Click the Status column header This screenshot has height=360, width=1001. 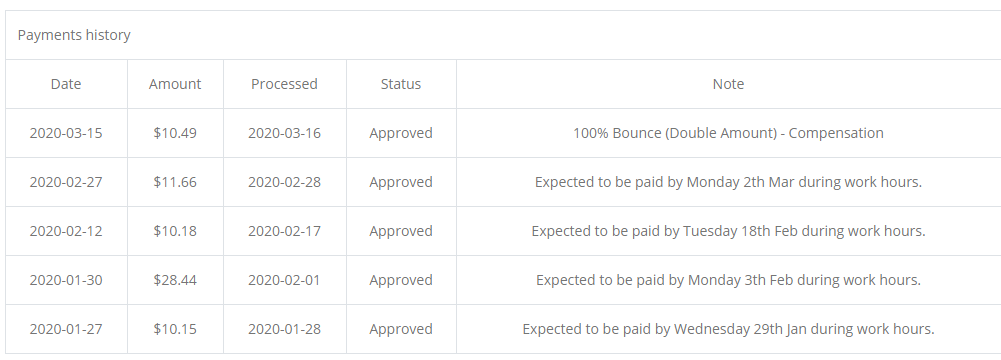[x=401, y=84]
